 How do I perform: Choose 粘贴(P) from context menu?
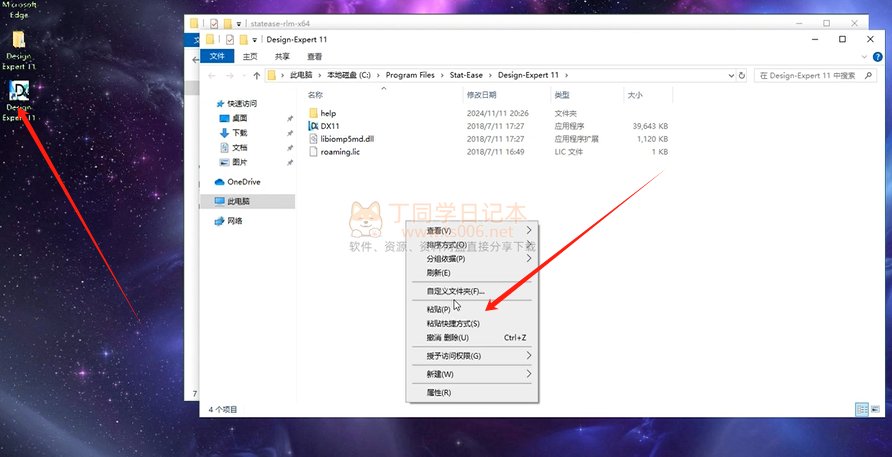pyautogui.click(x=472, y=309)
